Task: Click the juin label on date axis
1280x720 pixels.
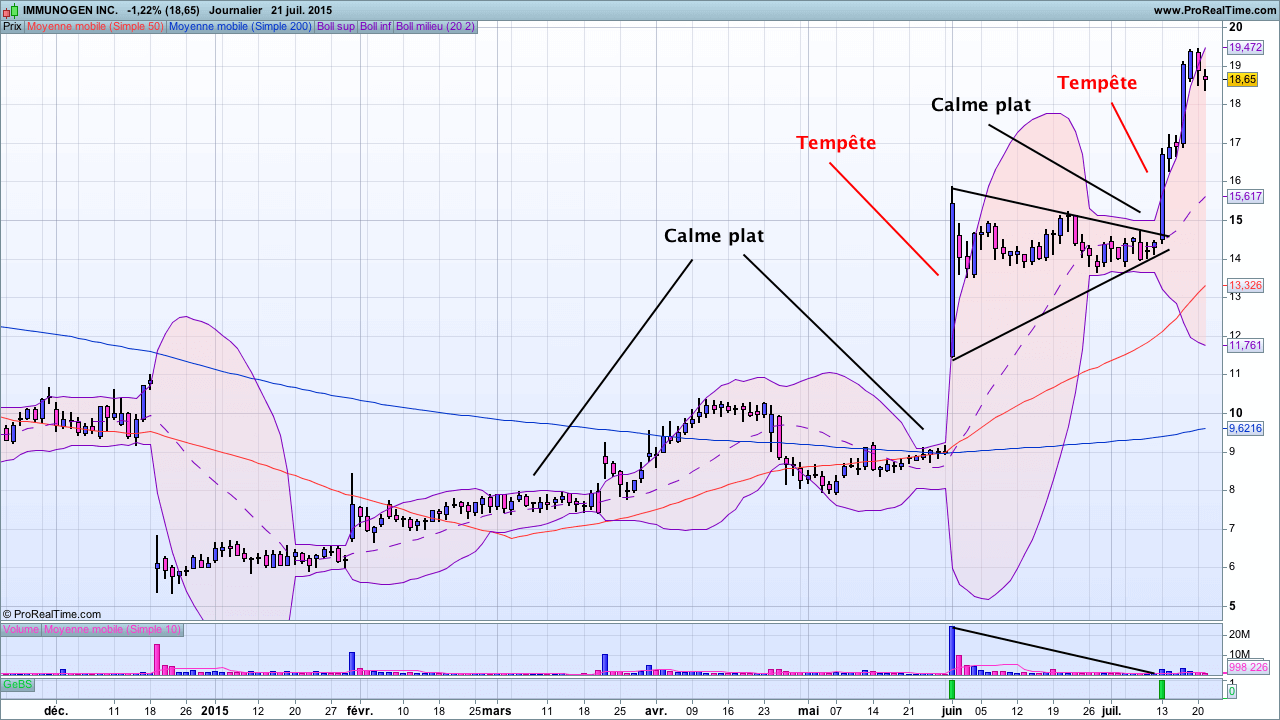Action: pyautogui.click(x=952, y=711)
